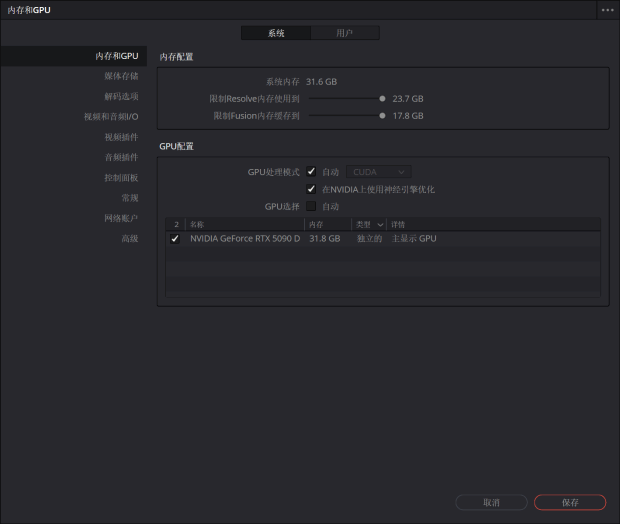Open 控制面板 settings page
The height and width of the screenshot is (524, 620).
pos(121,178)
